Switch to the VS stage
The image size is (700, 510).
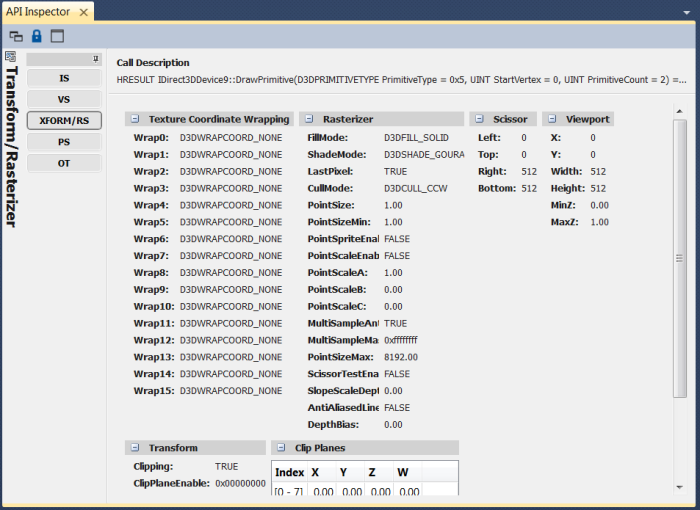(x=64, y=99)
